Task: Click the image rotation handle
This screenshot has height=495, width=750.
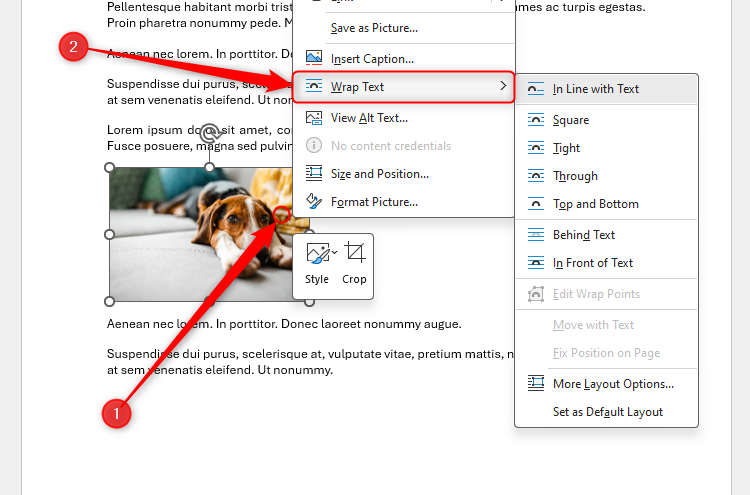Action: [x=209, y=133]
